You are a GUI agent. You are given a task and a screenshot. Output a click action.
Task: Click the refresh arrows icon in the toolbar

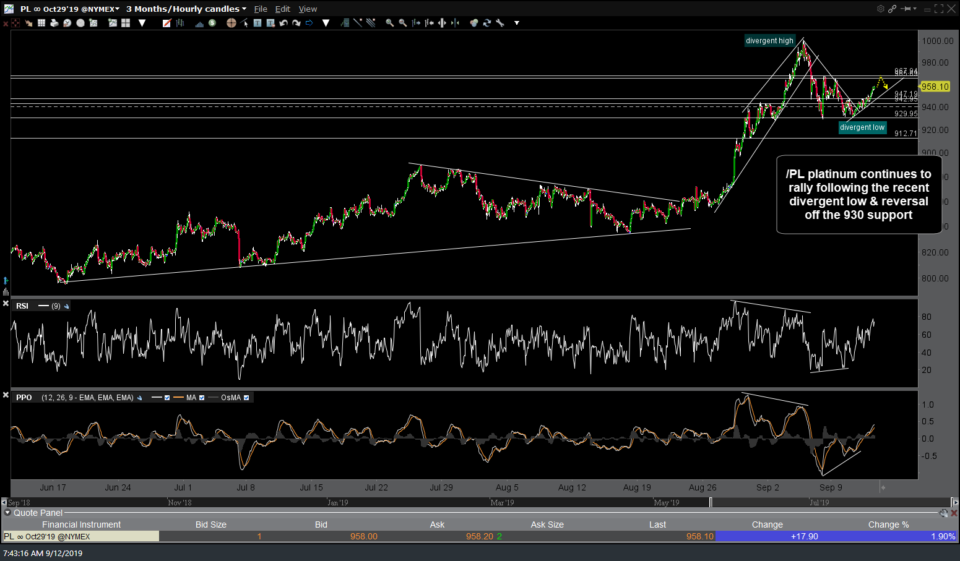tap(487, 23)
